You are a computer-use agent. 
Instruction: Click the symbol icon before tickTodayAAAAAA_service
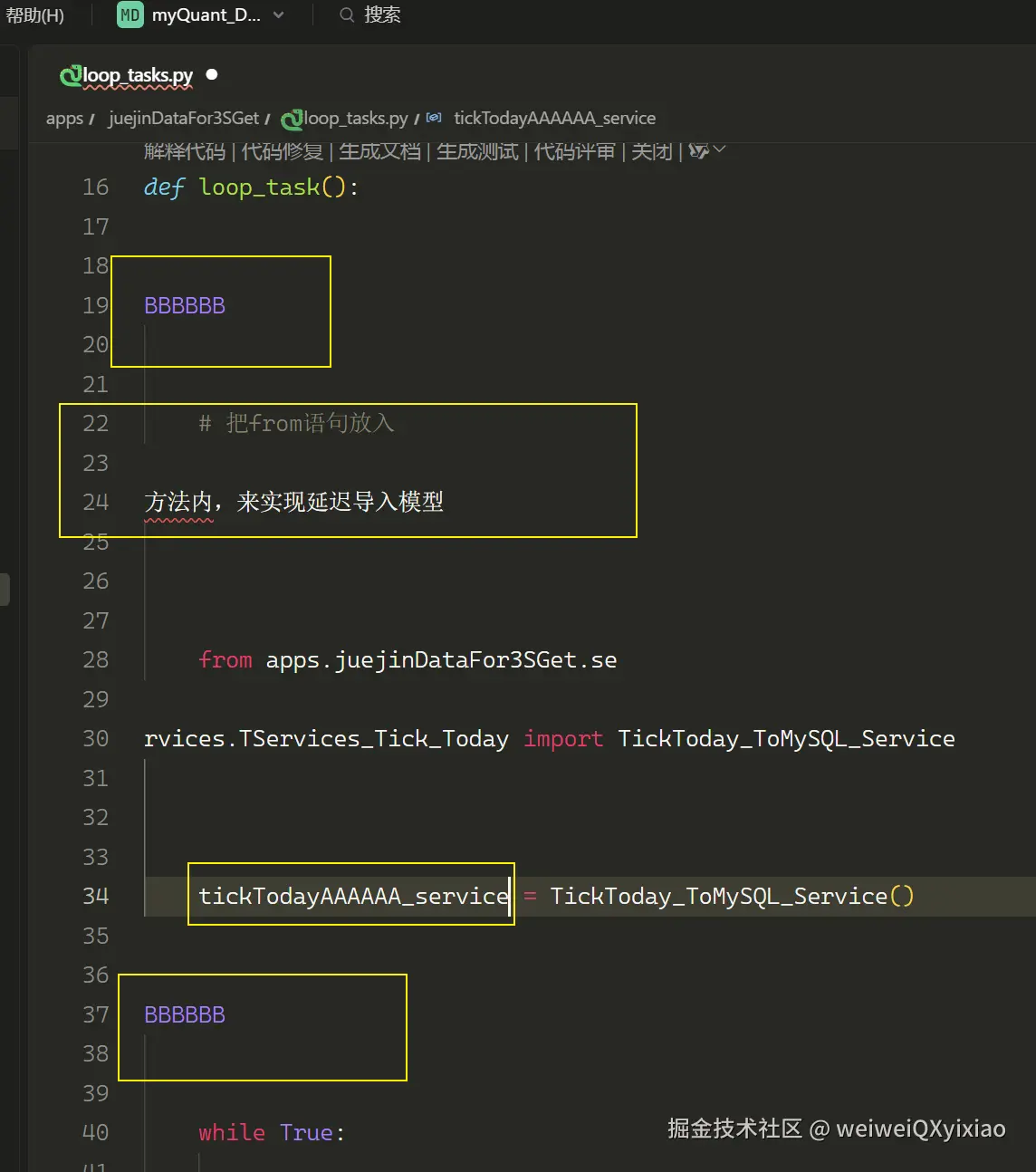(x=433, y=118)
